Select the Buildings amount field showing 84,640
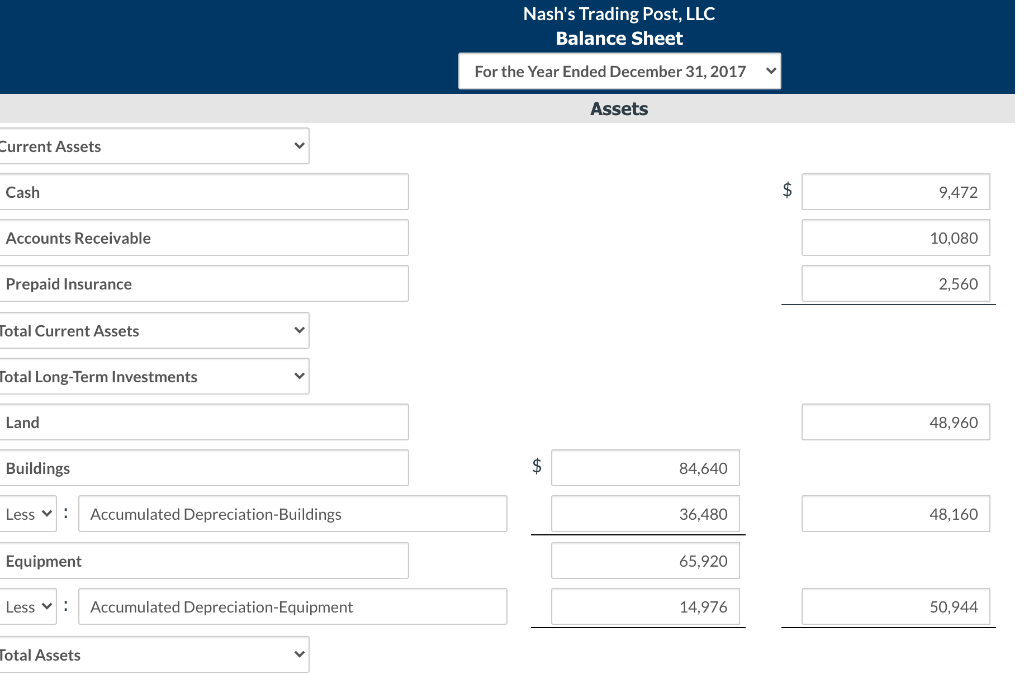This screenshot has width=1024, height=674. [645, 467]
